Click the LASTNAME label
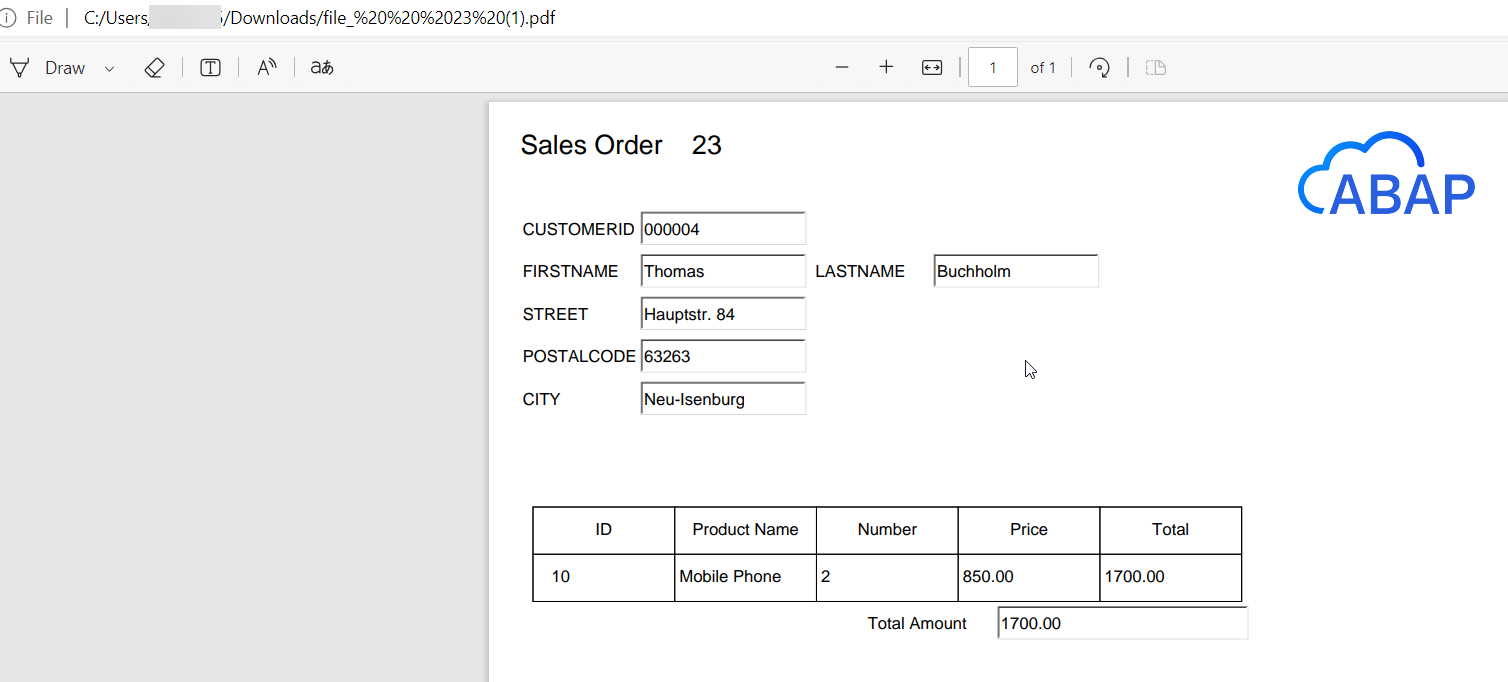The image size is (1508, 682). [860, 272]
